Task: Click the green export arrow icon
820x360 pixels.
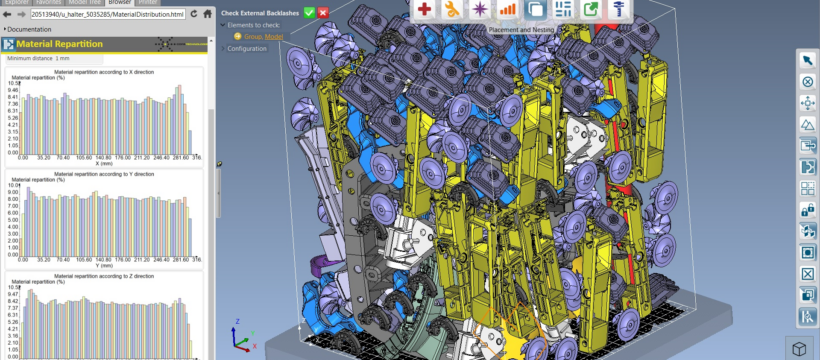Action: click(590, 9)
